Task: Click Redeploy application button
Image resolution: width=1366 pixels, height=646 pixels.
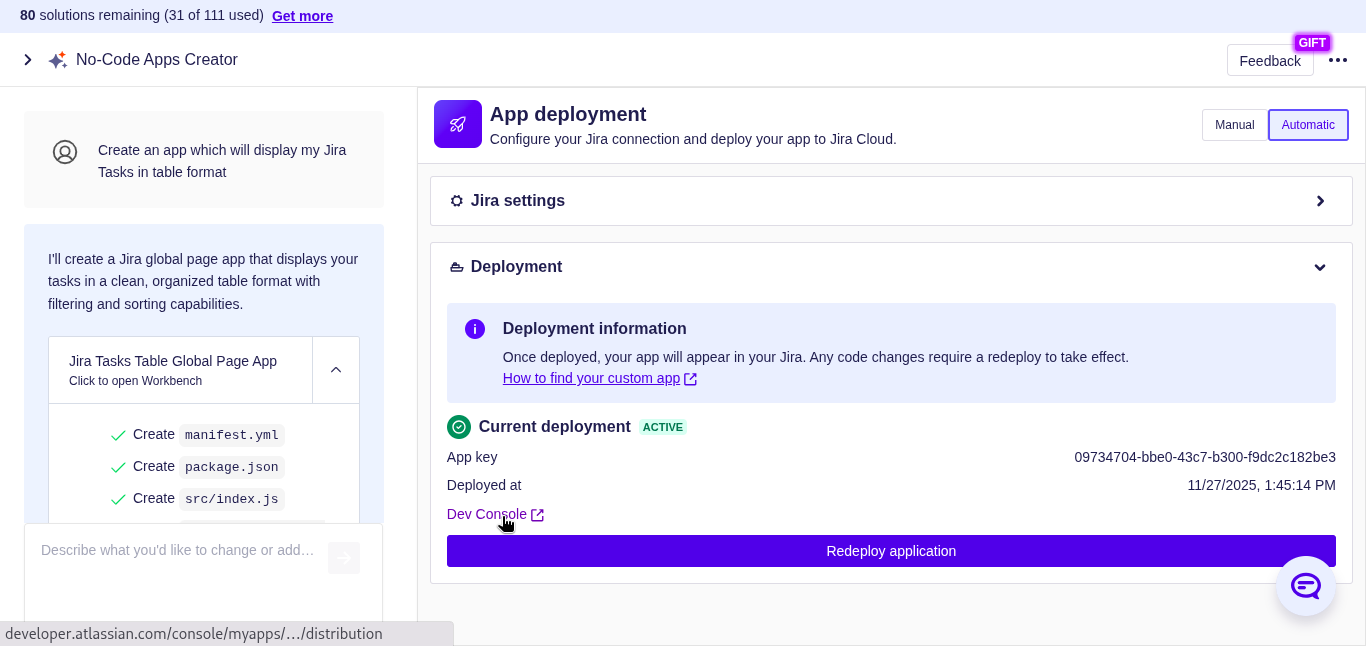Action: 890,551
